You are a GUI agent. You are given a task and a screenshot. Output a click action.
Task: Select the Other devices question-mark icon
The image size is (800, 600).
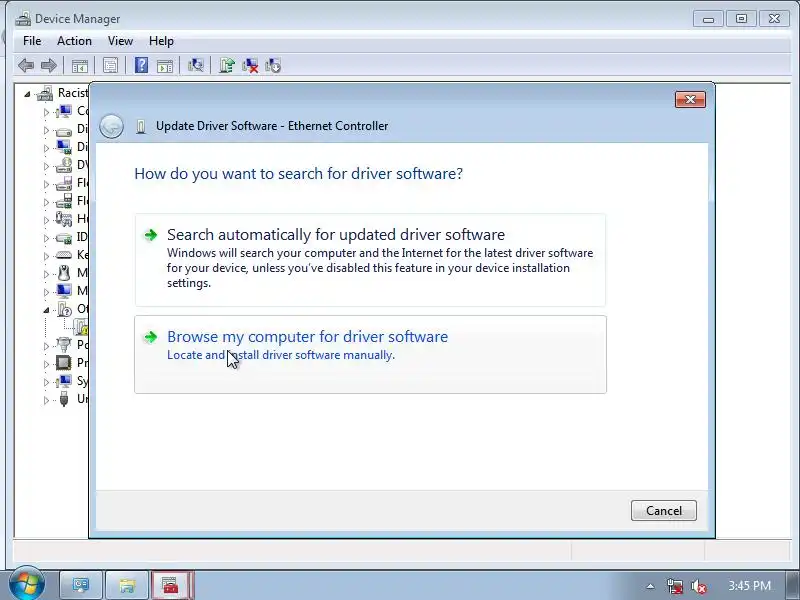pyautogui.click(x=65, y=309)
